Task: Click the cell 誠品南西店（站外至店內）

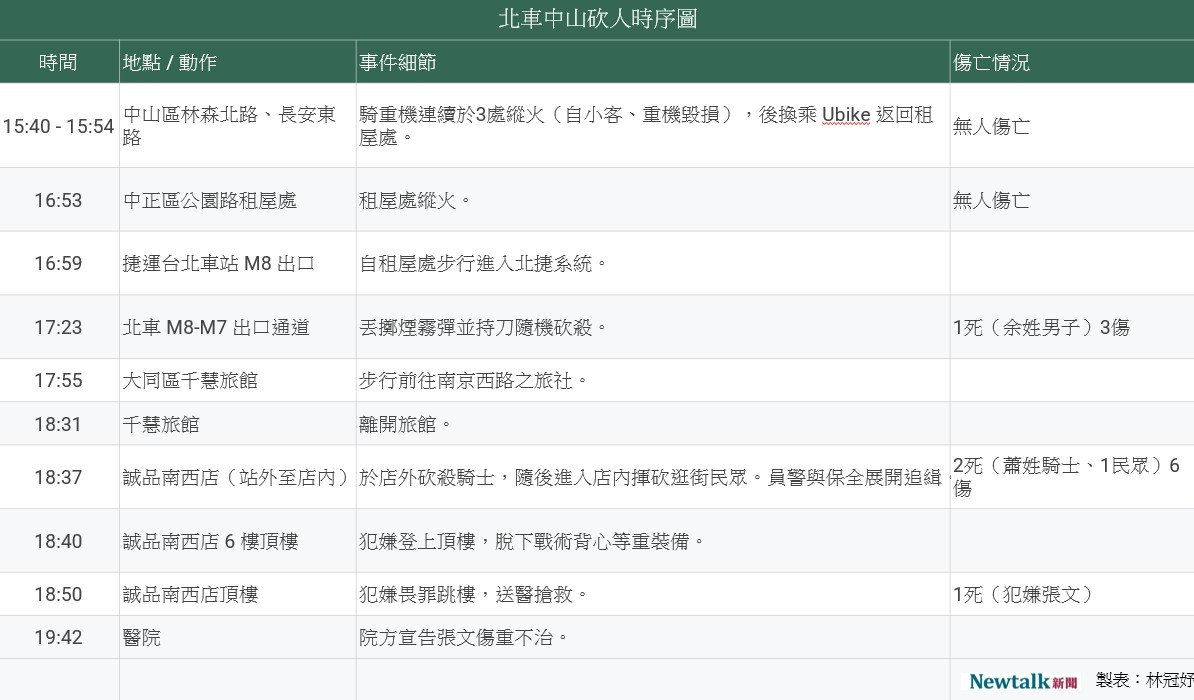Action: 236,478
